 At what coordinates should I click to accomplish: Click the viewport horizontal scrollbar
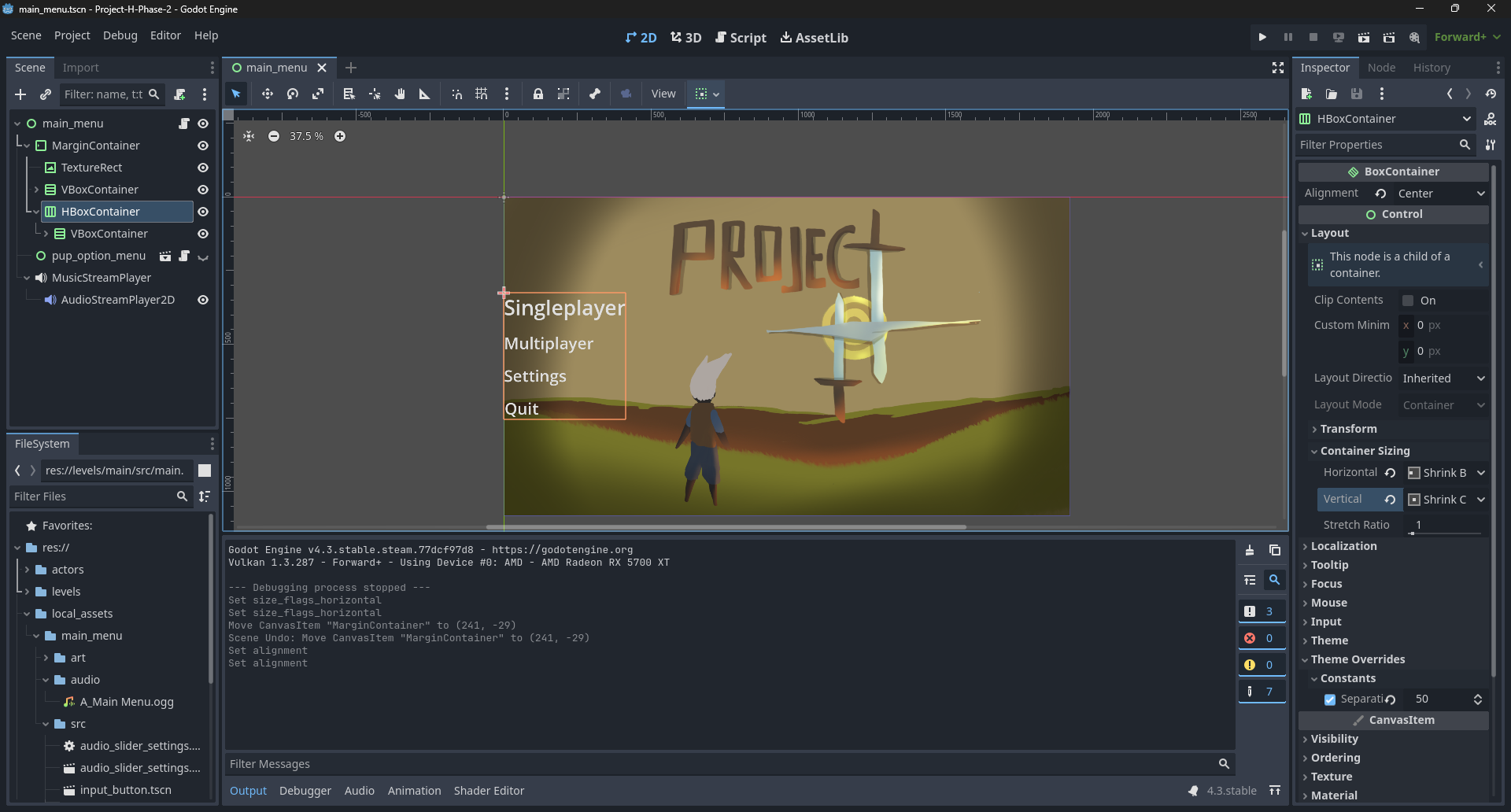tap(726, 526)
